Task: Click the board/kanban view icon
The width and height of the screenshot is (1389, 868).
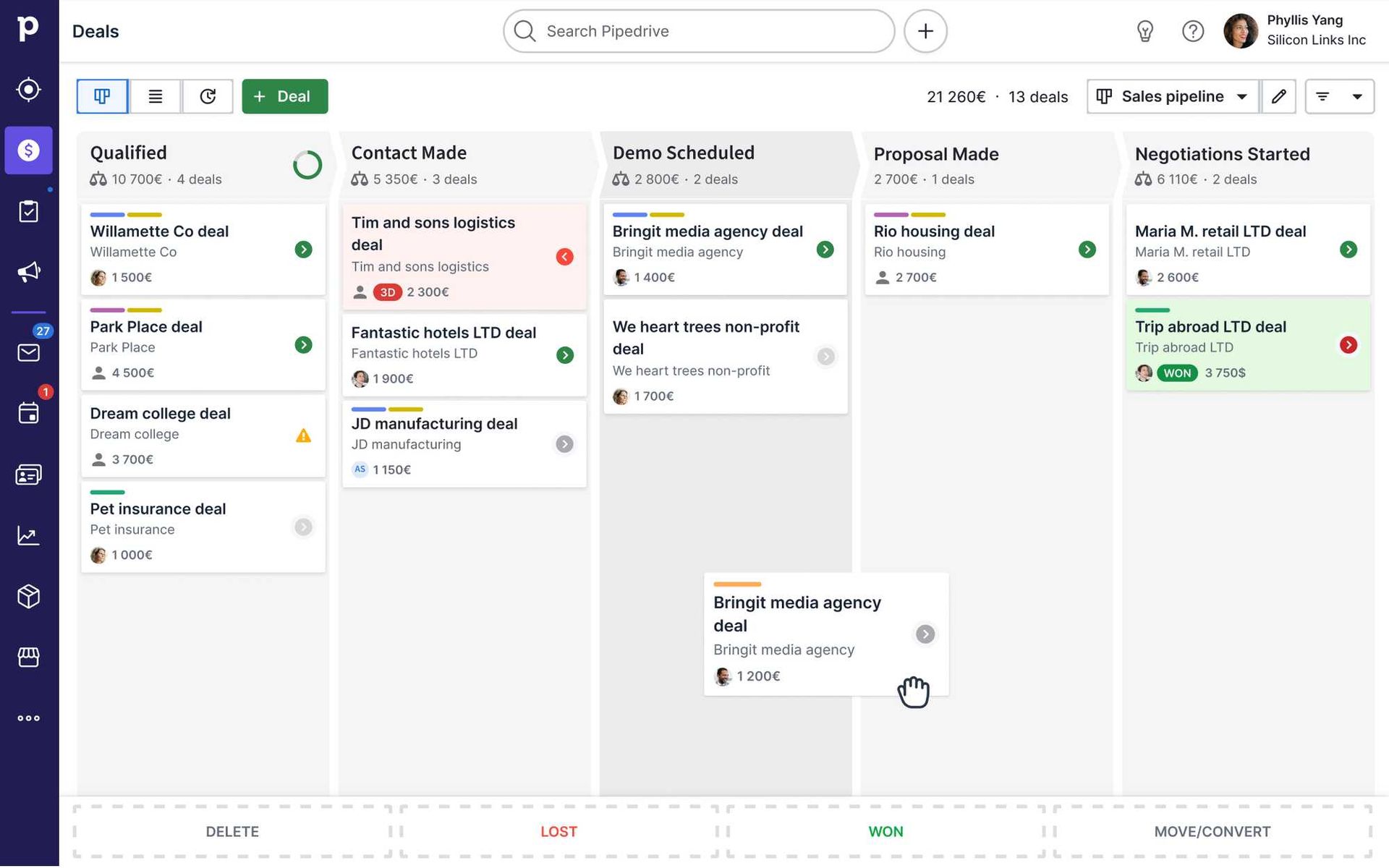Action: [x=101, y=96]
